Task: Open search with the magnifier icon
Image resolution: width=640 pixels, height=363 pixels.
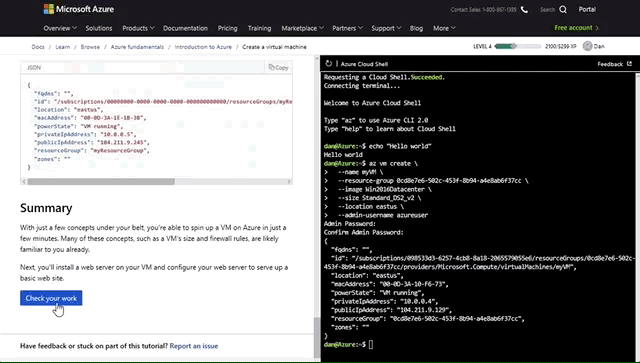Action: (563, 9)
